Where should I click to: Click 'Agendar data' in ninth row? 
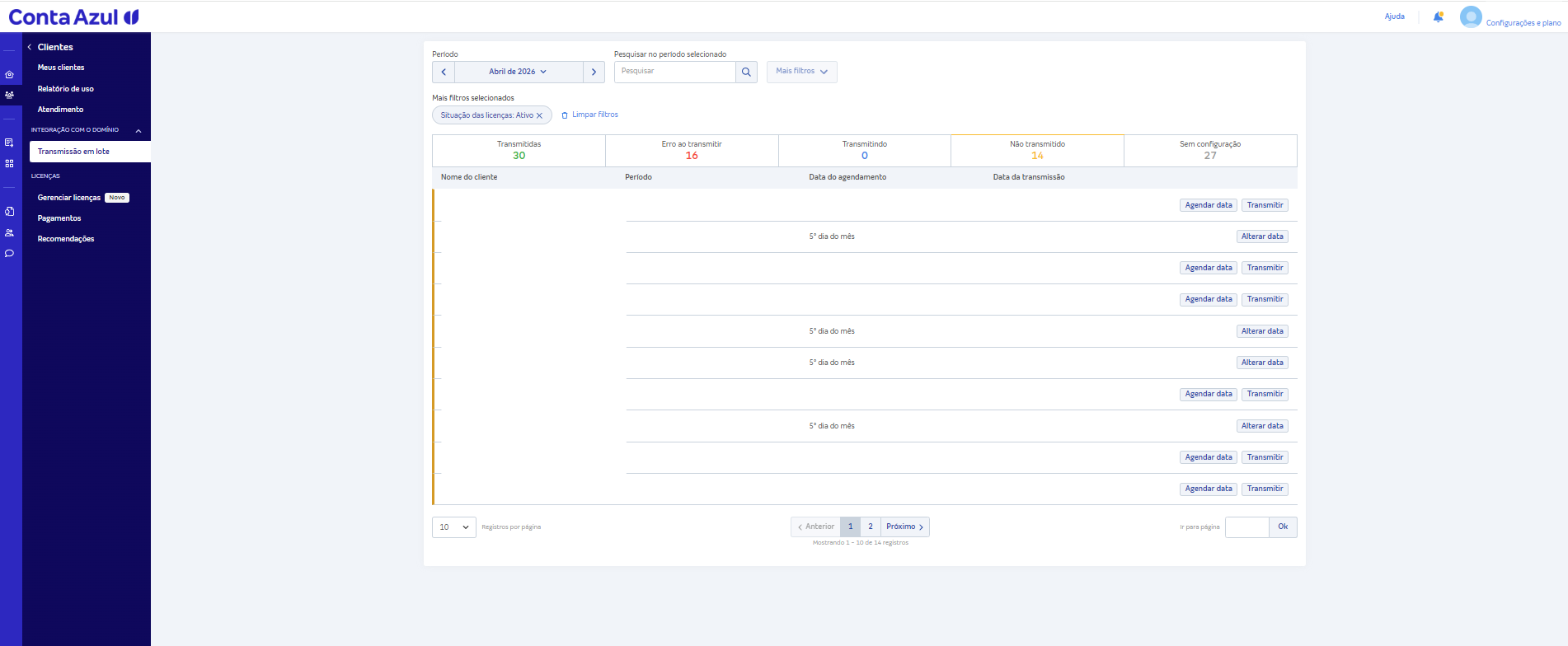(1209, 457)
